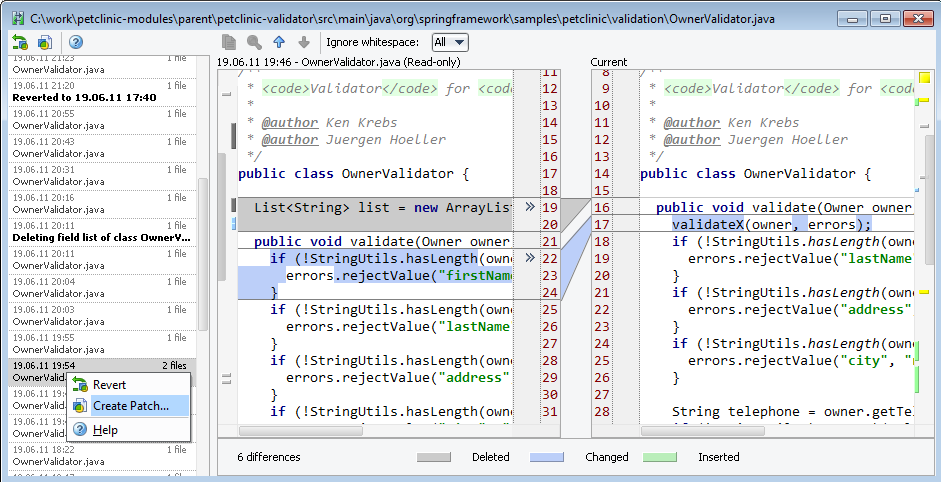Open the Ignore whitespace dropdown set to All
The width and height of the screenshot is (941, 482).
point(449,42)
